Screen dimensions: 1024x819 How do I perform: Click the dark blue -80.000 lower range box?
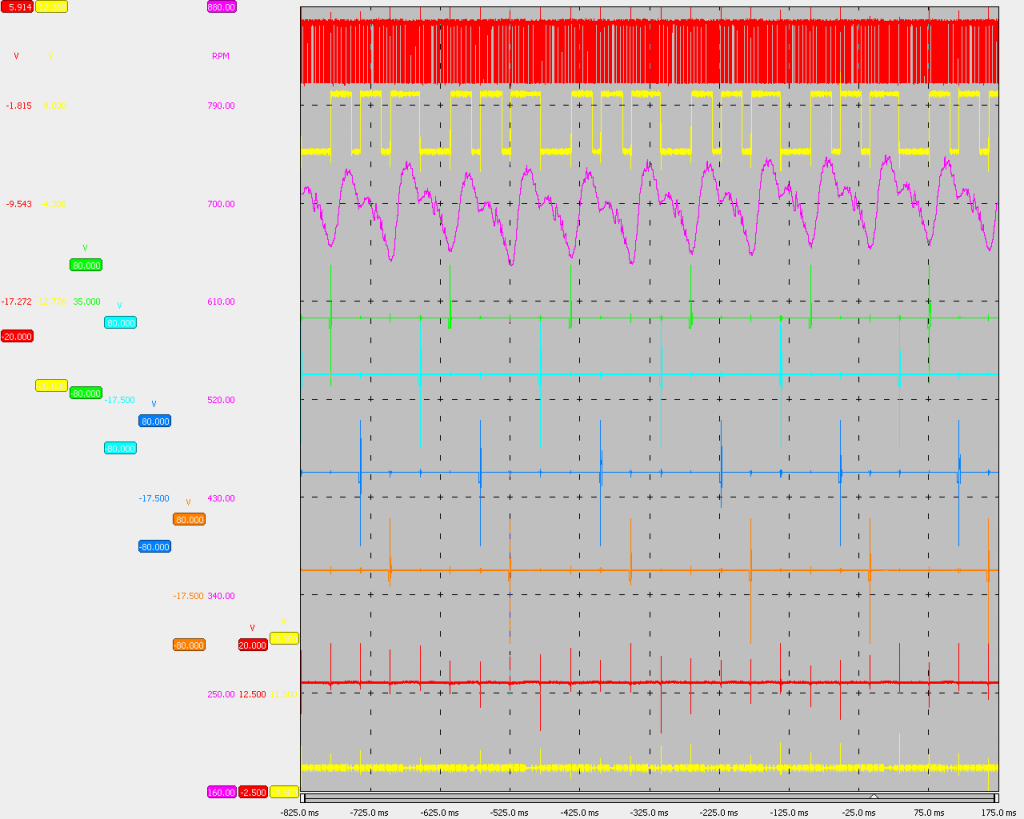[155, 547]
